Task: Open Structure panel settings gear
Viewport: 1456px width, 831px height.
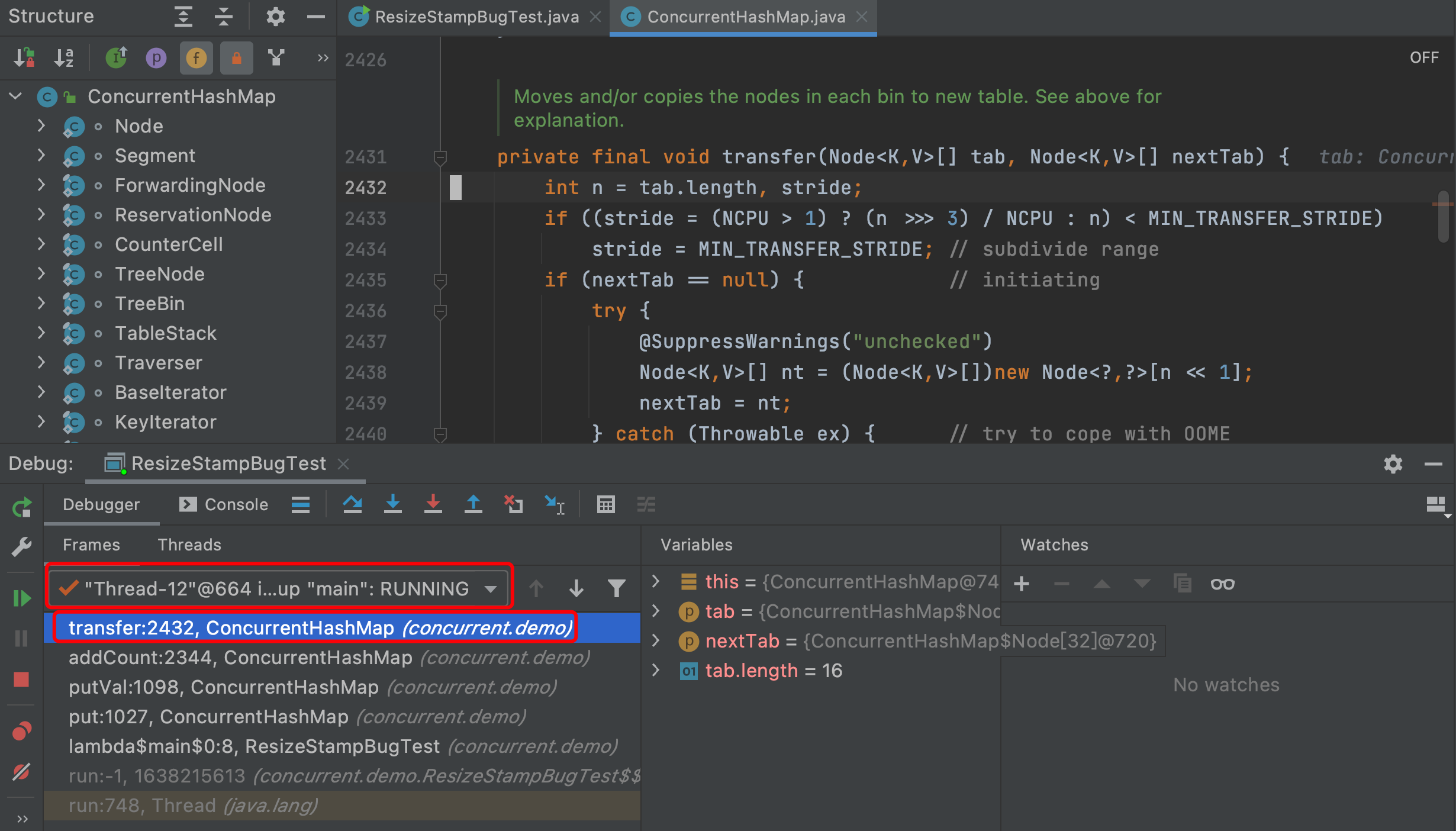Action: click(275, 17)
